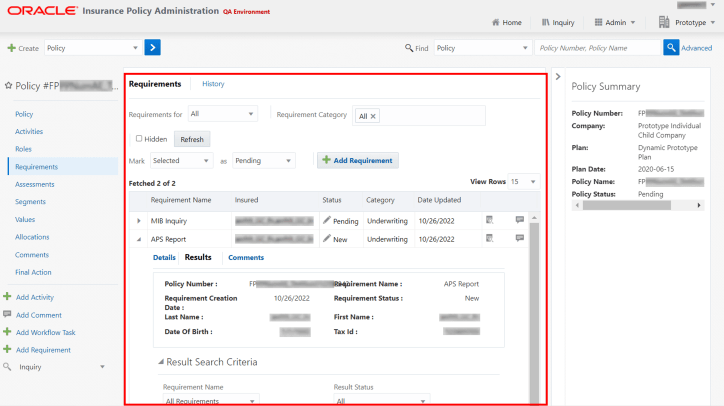Open the Requirements for dropdown
The height and width of the screenshot is (406, 724).
pyautogui.click(x=223, y=114)
